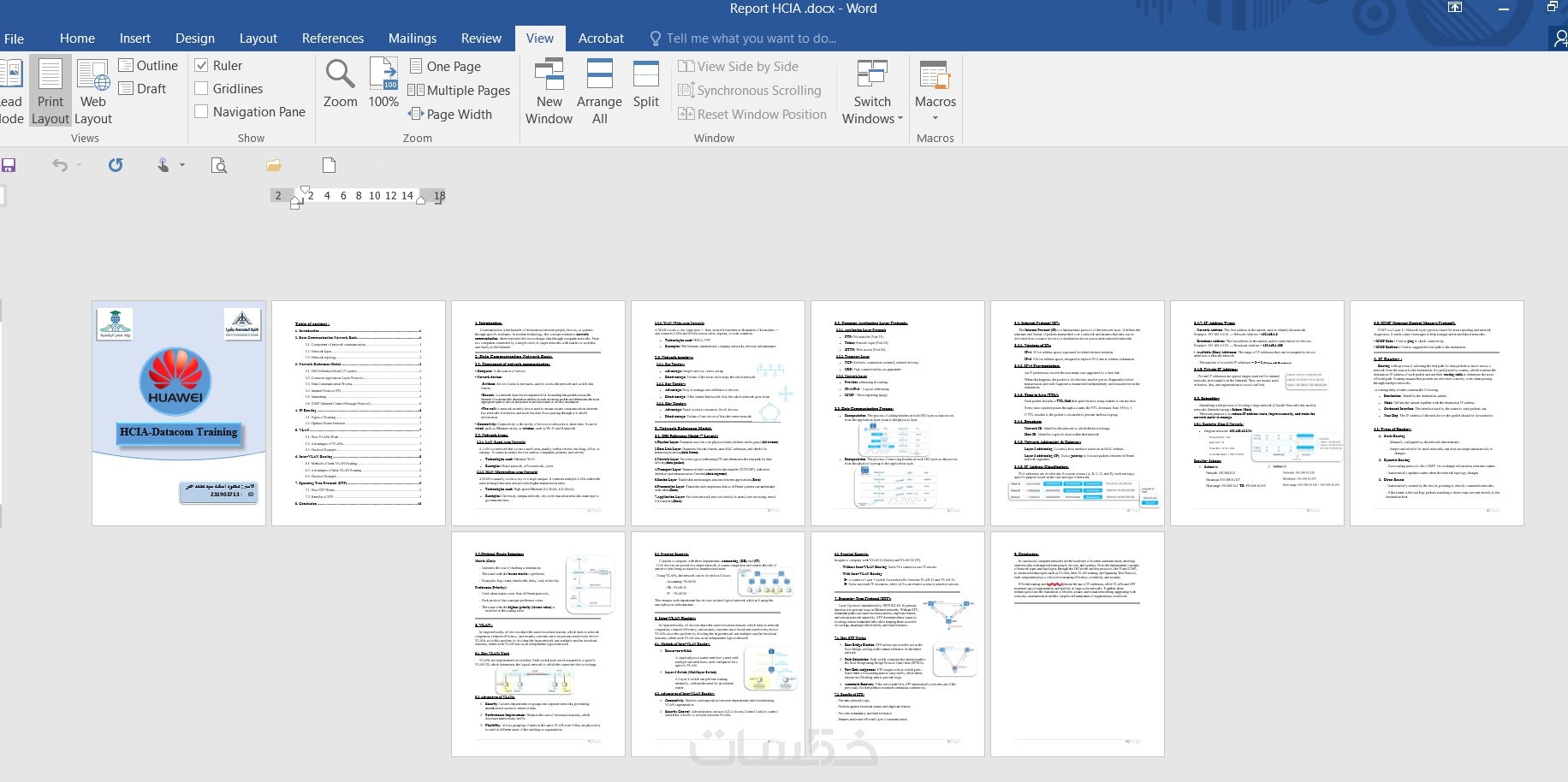Fit zoom to Page Width
This screenshot has height=782, width=1568.
pos(450,114)
